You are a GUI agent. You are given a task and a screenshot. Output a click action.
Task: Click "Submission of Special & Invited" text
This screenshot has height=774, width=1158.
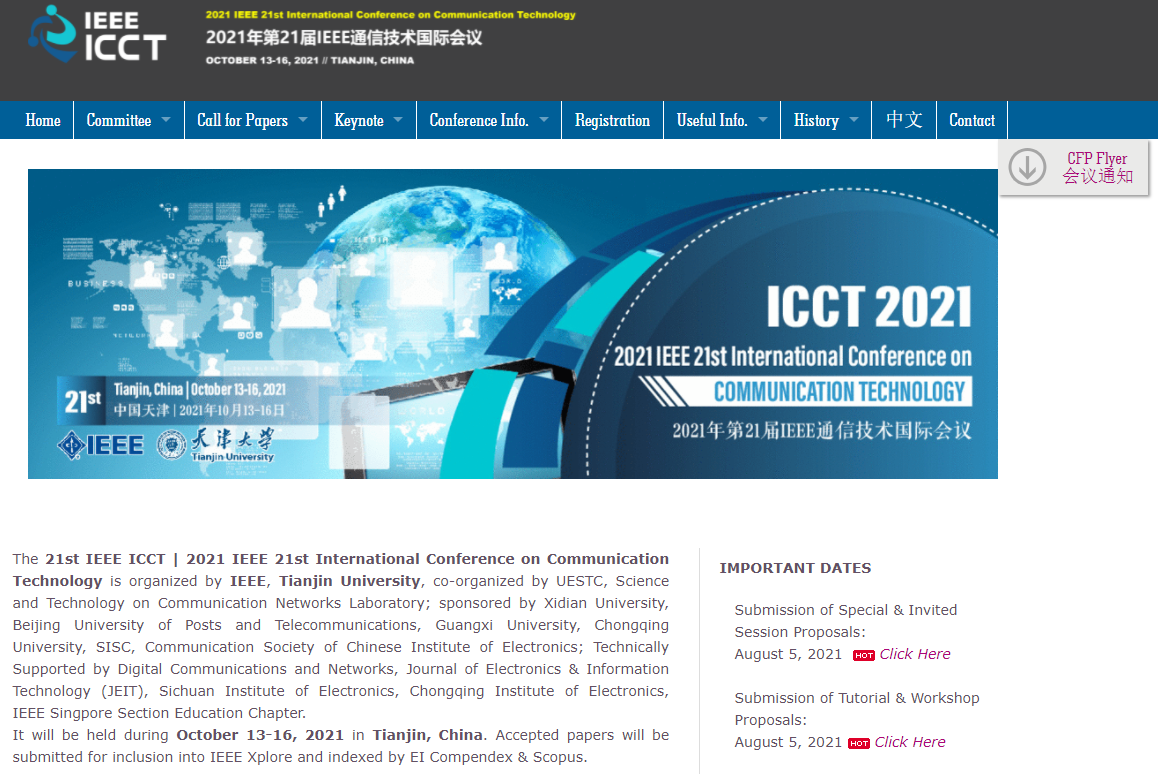[x=846, y=610]
